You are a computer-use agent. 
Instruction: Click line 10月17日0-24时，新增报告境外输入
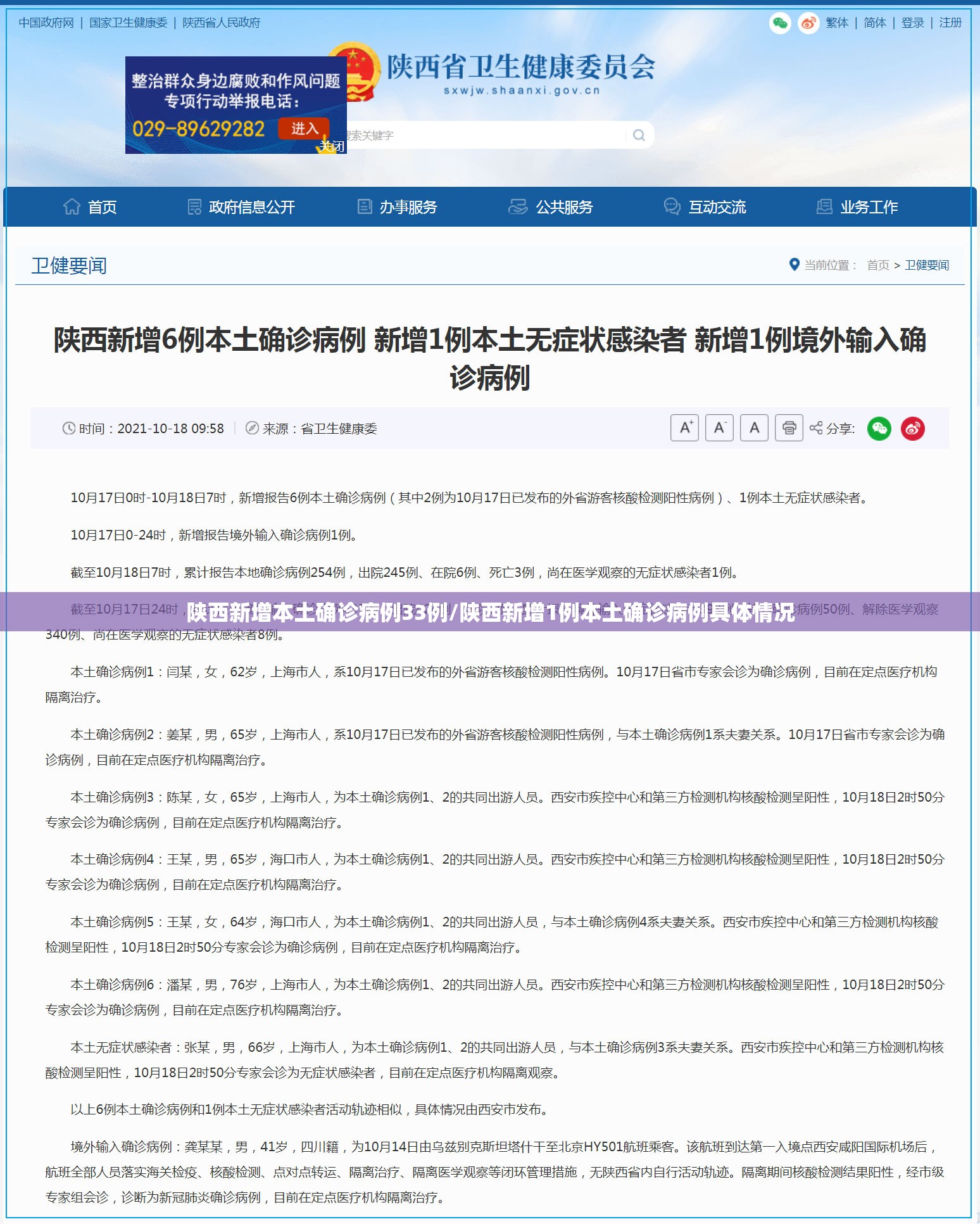tap(216, 535)
